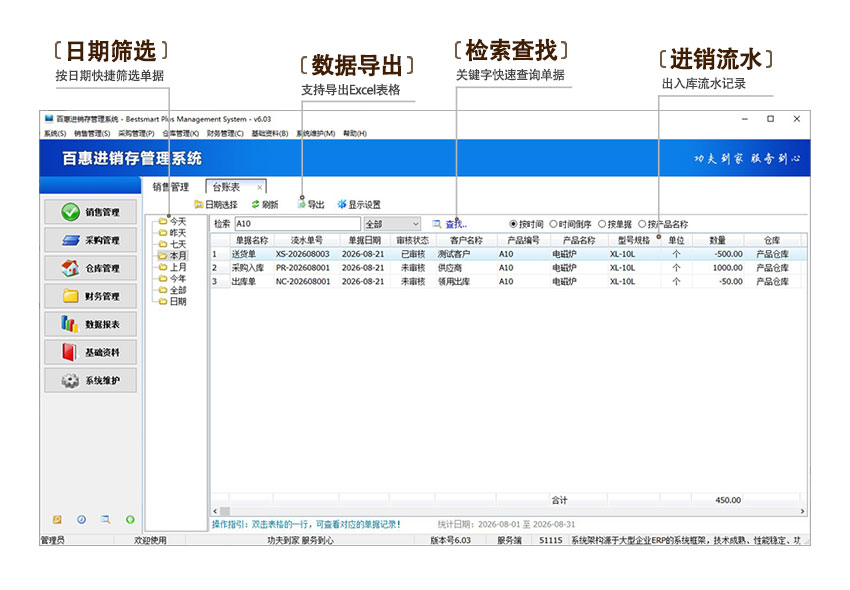
Task: Click 版本号6.03 in status bar
Action: tap(450, 540)
